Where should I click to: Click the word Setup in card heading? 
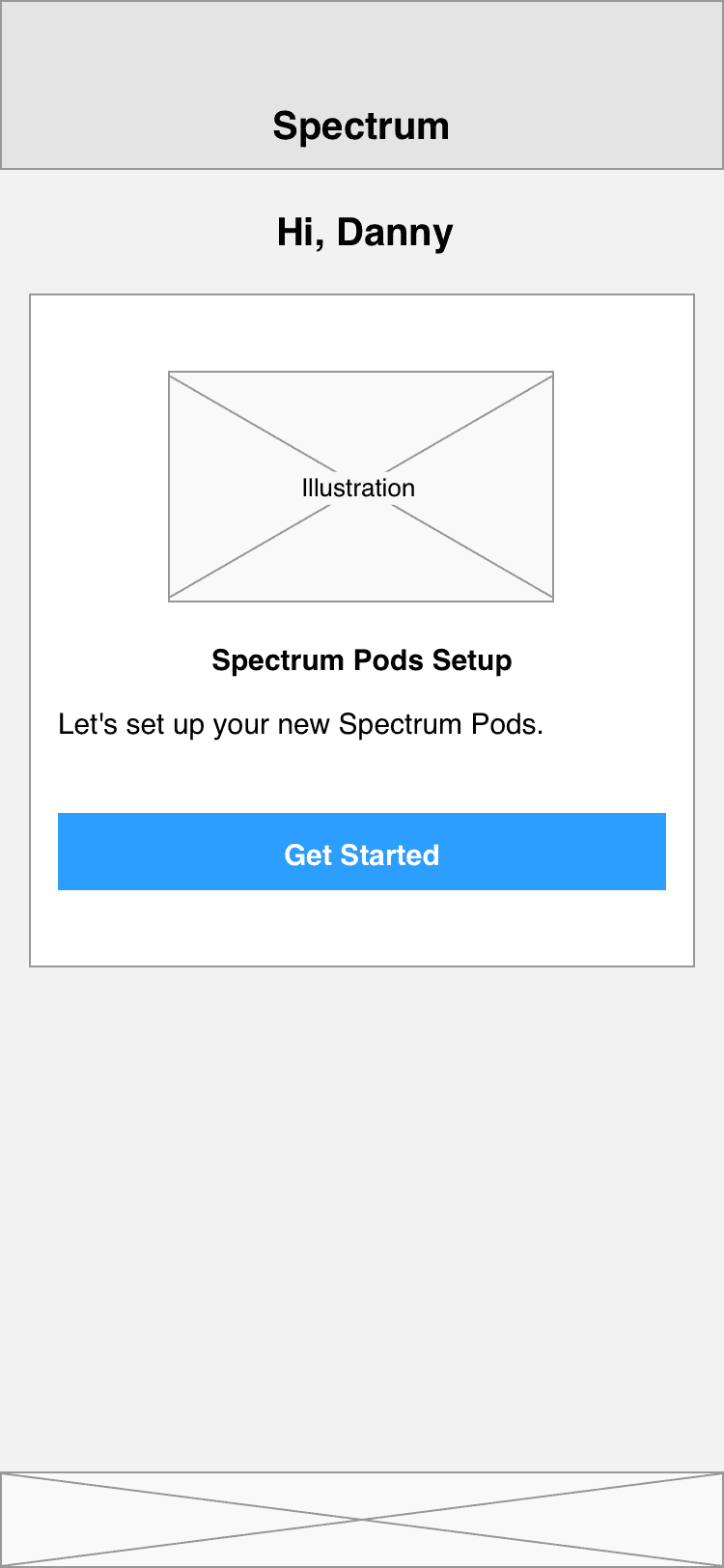click(x=472, y=661)
